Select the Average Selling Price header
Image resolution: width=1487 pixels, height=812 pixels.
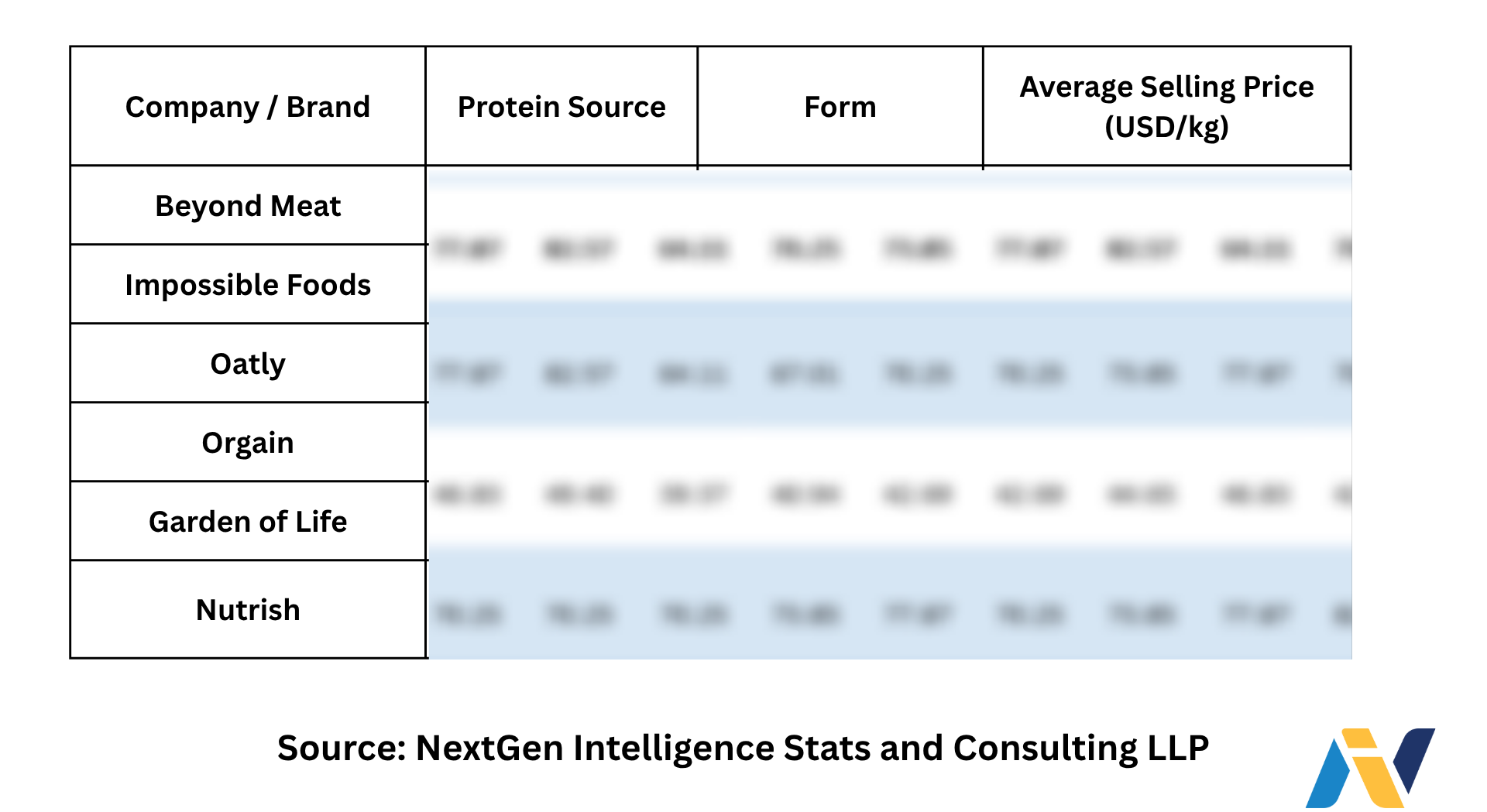point(1167,106)
